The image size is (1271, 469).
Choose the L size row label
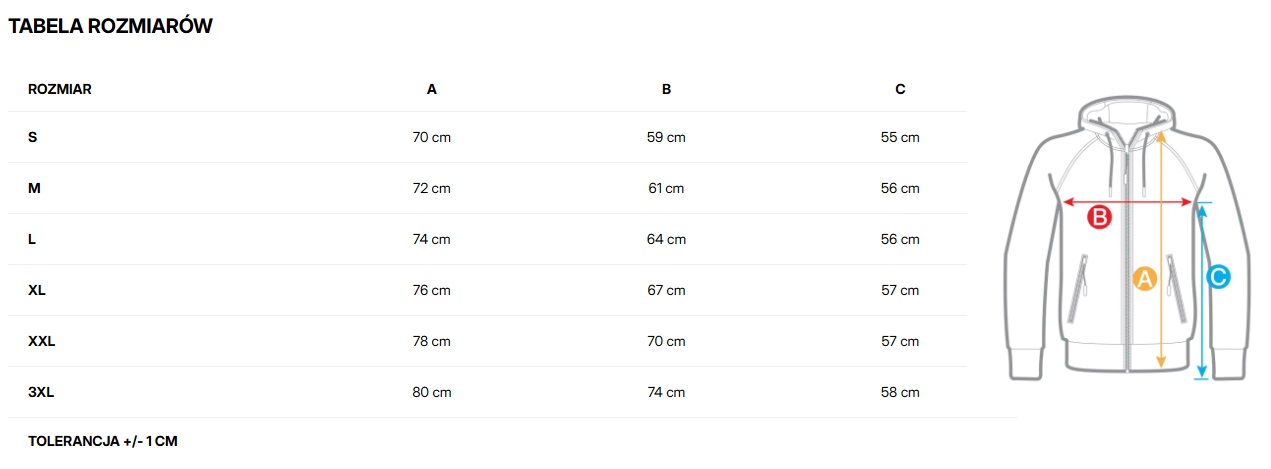(33, 239)
